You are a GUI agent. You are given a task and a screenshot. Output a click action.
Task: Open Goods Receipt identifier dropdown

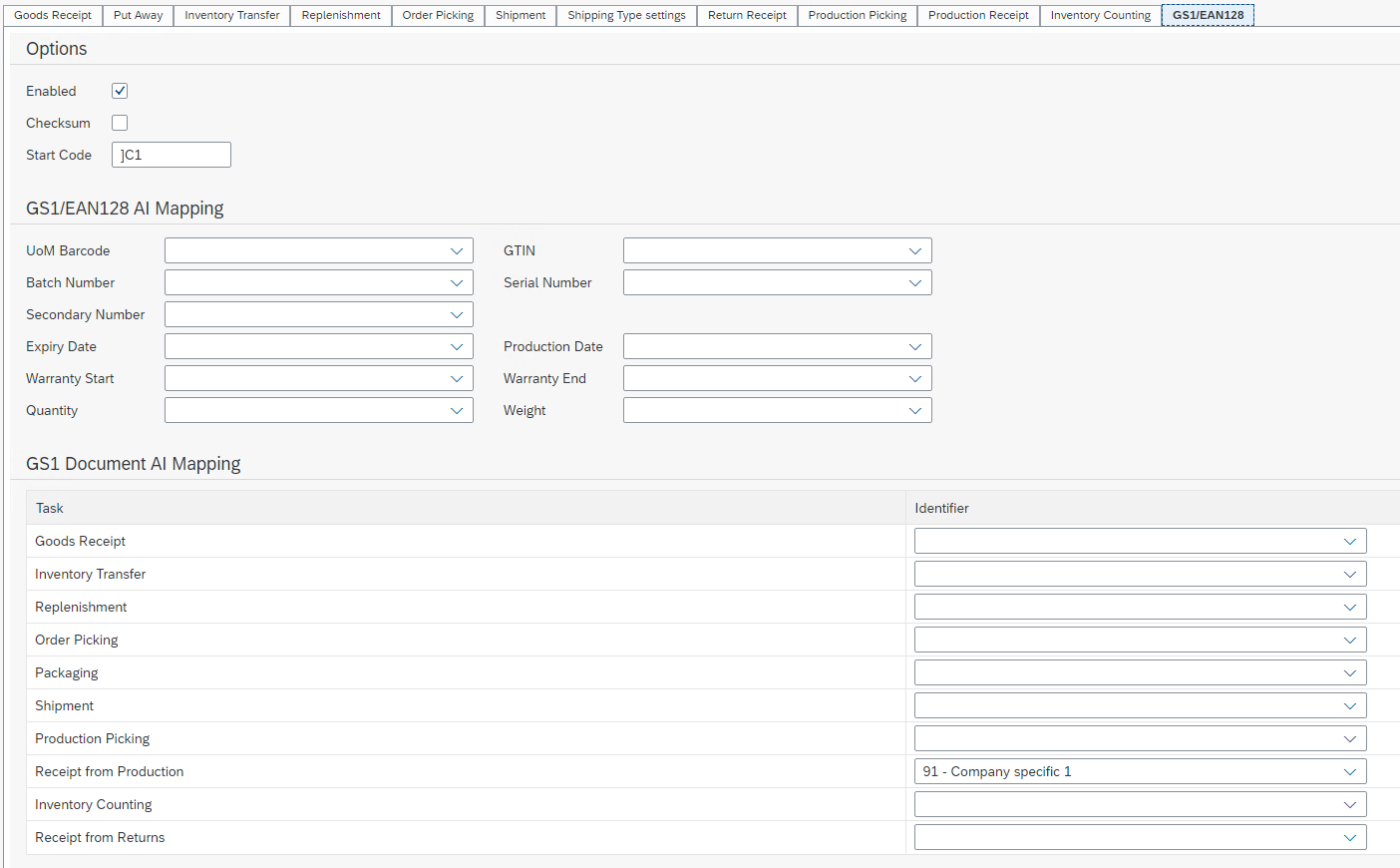[x=1140, y=541]
